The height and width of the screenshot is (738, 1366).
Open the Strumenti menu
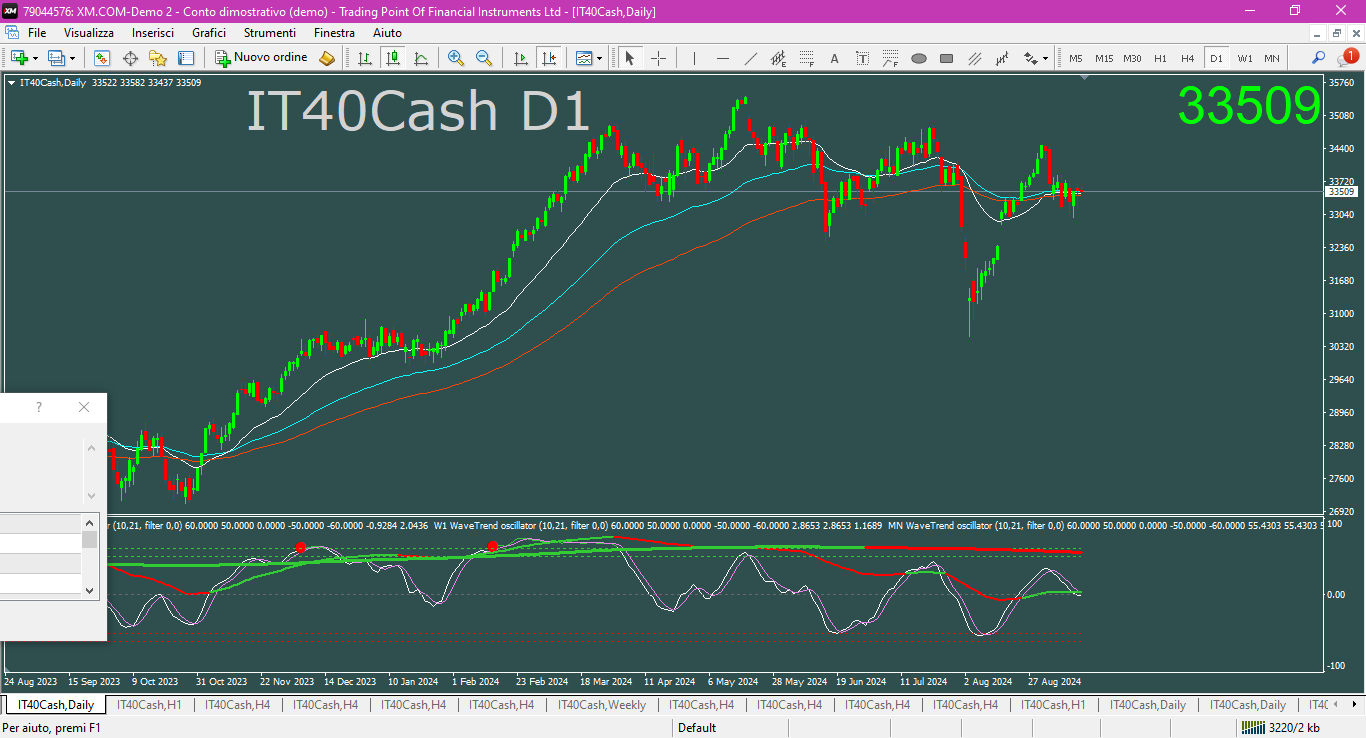pos(270,33)
